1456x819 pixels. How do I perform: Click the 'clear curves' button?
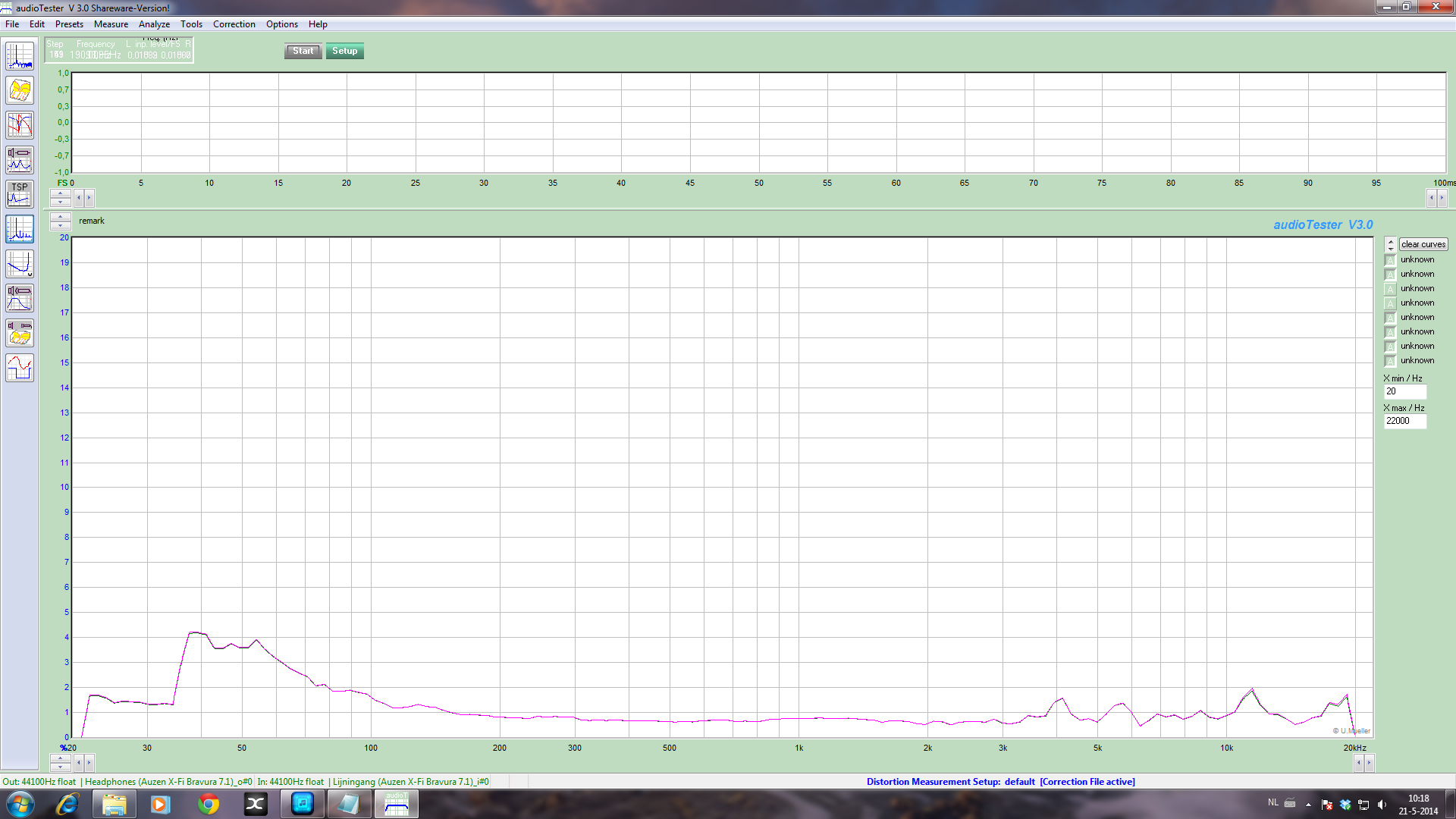point(1423,244)
